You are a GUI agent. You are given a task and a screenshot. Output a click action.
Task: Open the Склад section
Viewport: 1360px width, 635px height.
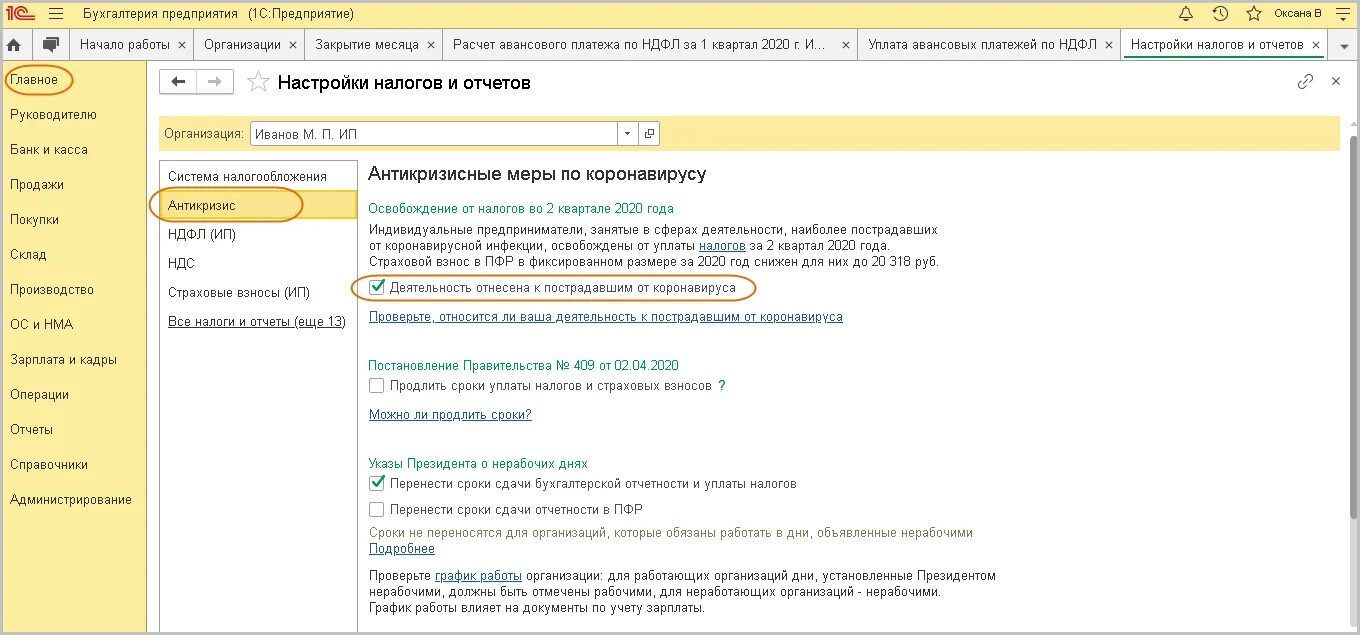[28, 254]
